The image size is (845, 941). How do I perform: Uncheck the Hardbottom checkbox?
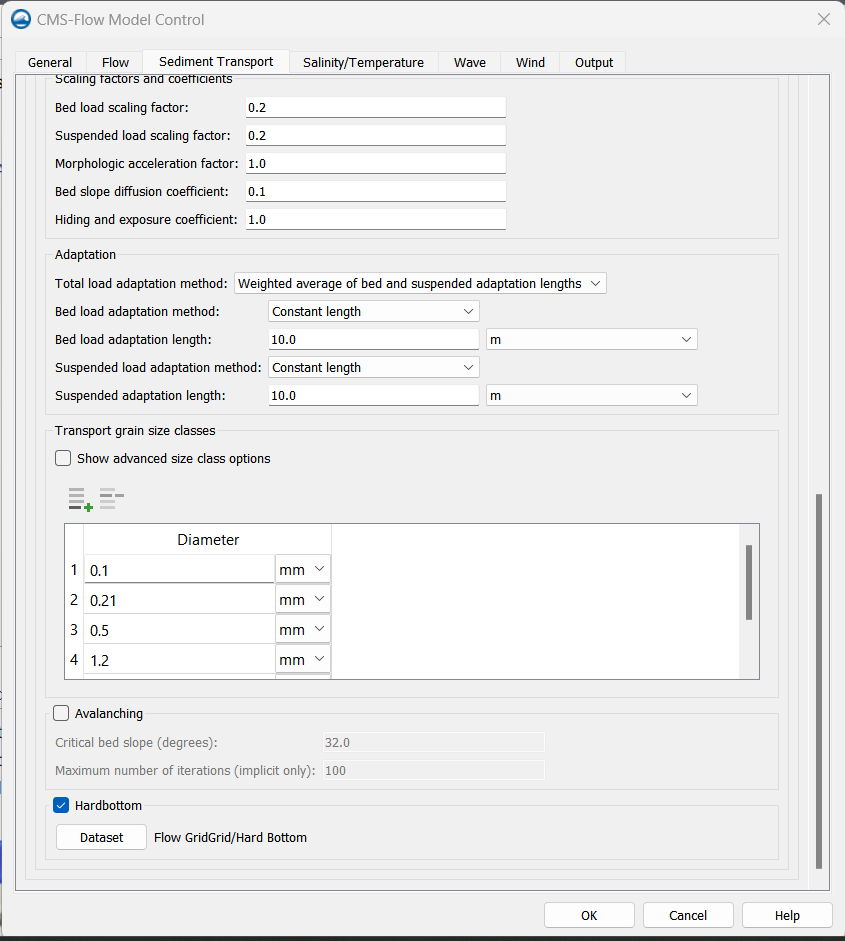(61, 805)
